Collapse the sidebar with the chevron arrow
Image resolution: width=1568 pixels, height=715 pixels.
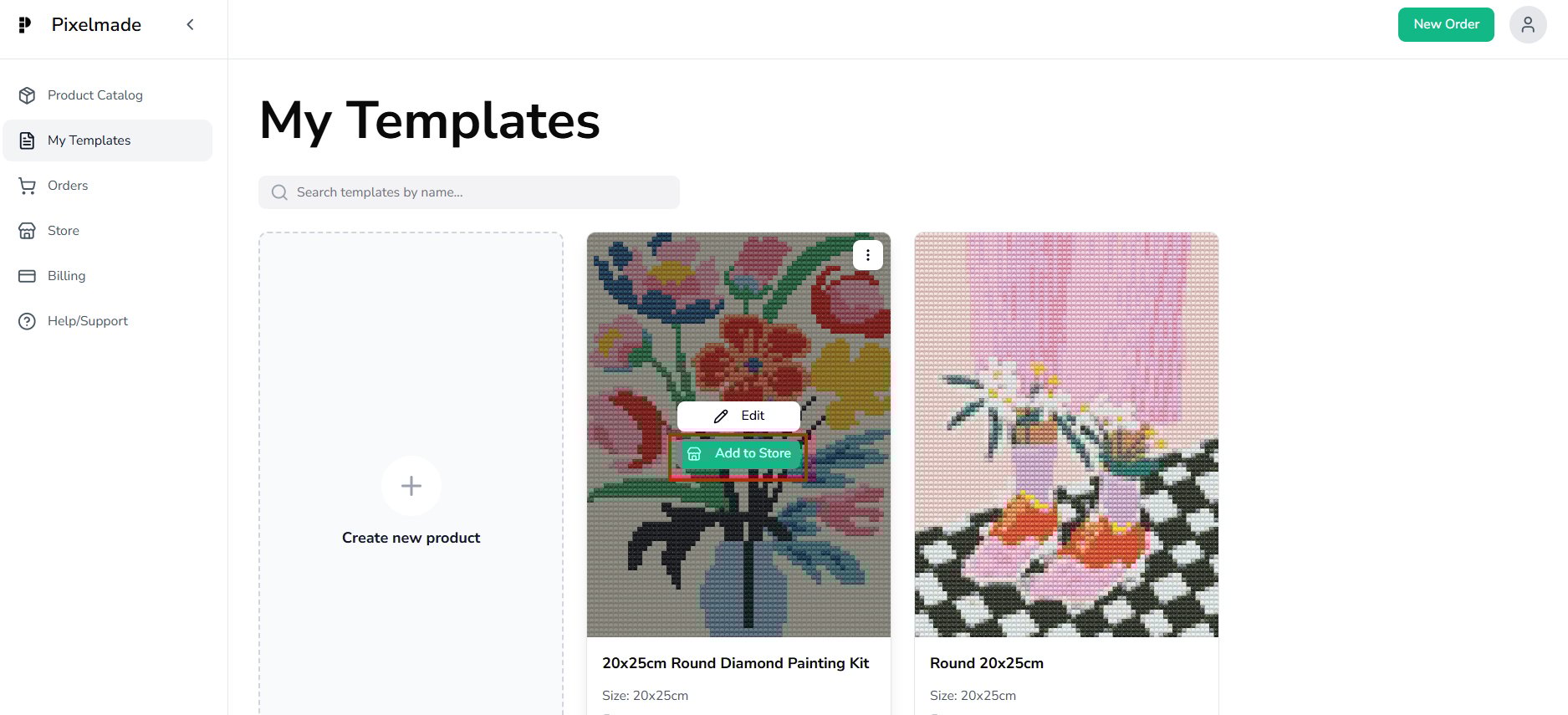point(191,25)
